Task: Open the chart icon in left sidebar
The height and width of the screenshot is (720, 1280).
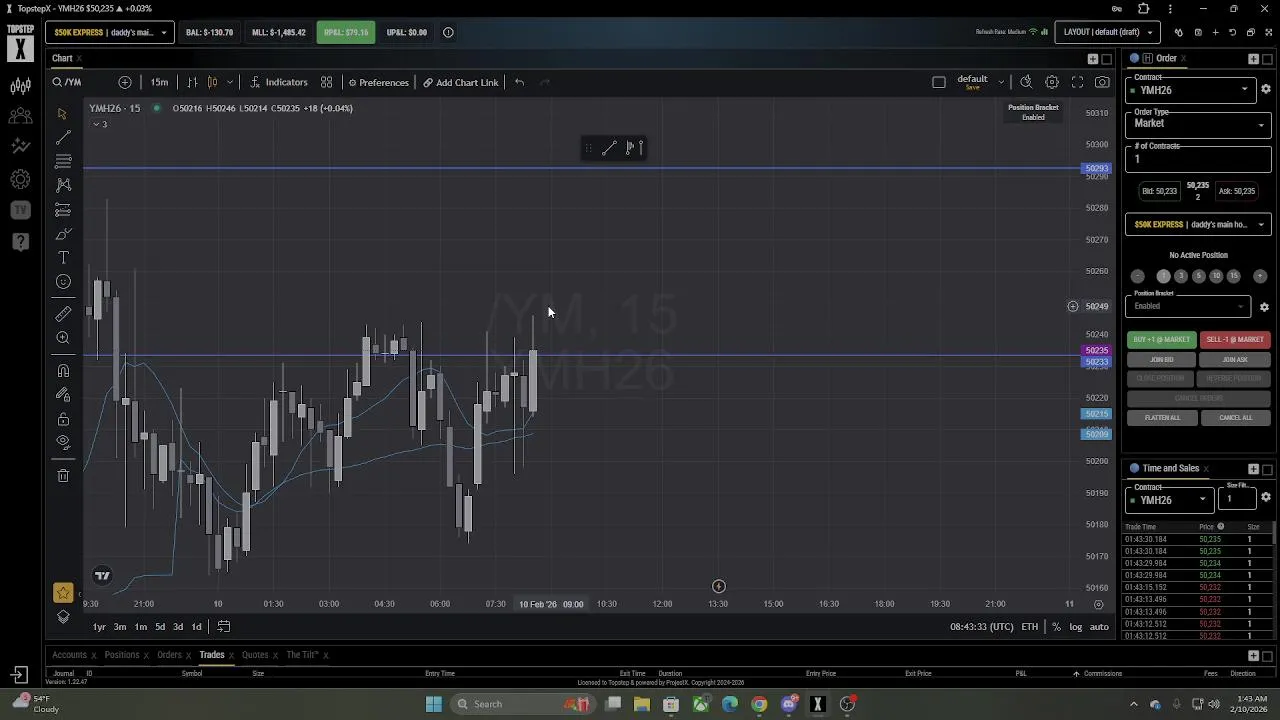Action: [20, 87]
